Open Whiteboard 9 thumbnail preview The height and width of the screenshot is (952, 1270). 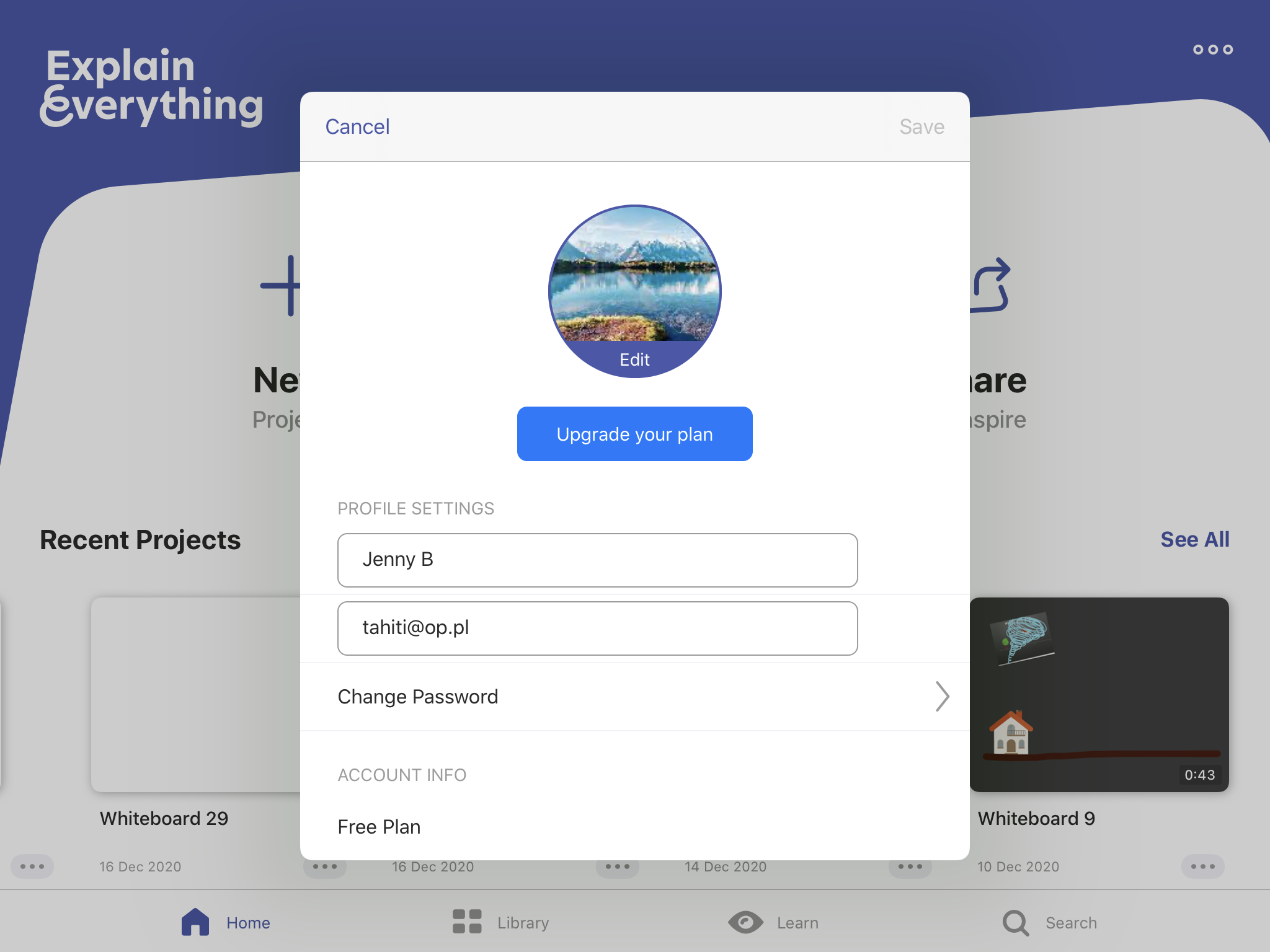click(x=1098, y=693)
